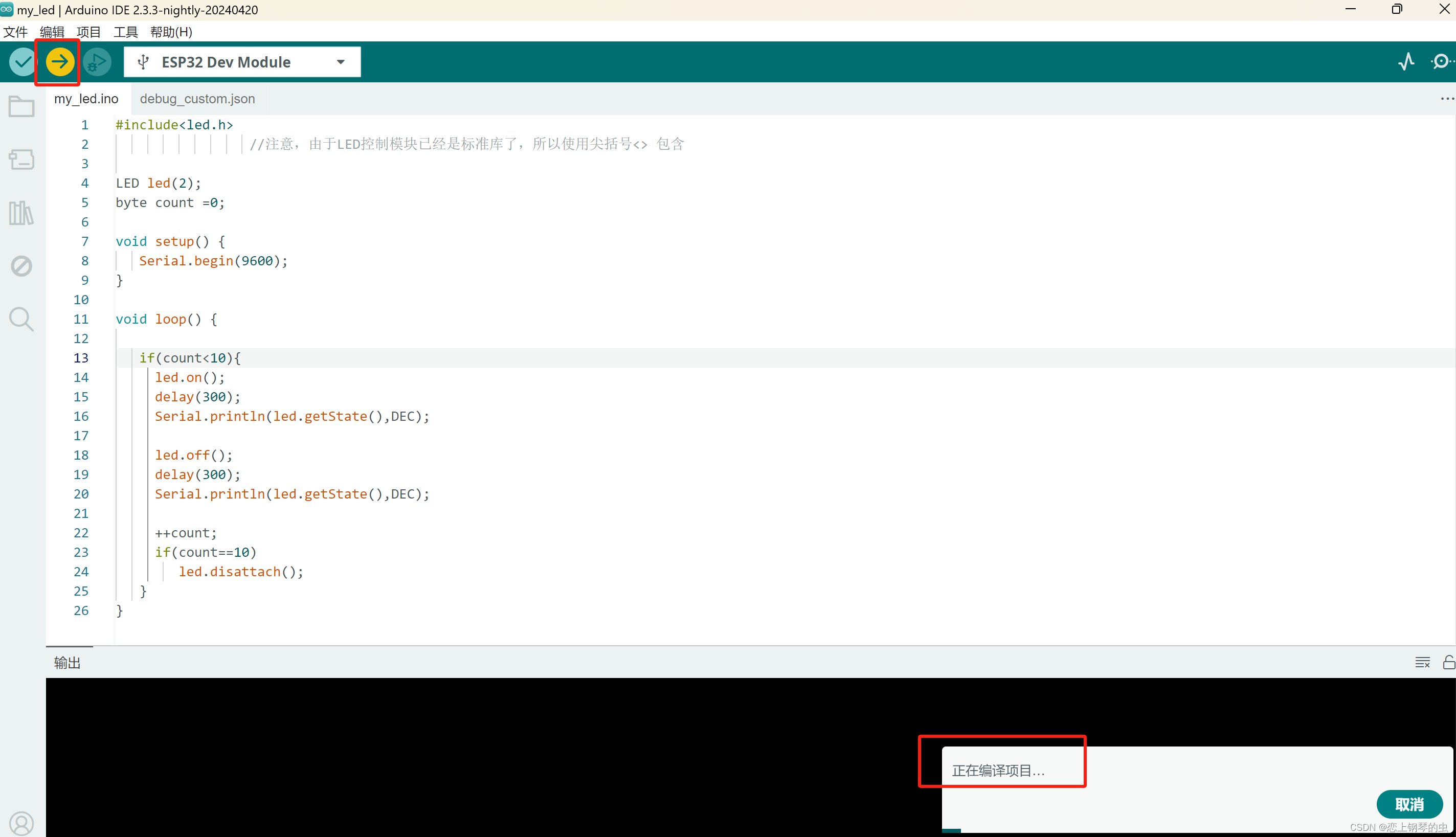Screen dimensions: 1456x837
Task: Click the compile progress bar
Action: pyautogui.click(x=1197, y=830)
